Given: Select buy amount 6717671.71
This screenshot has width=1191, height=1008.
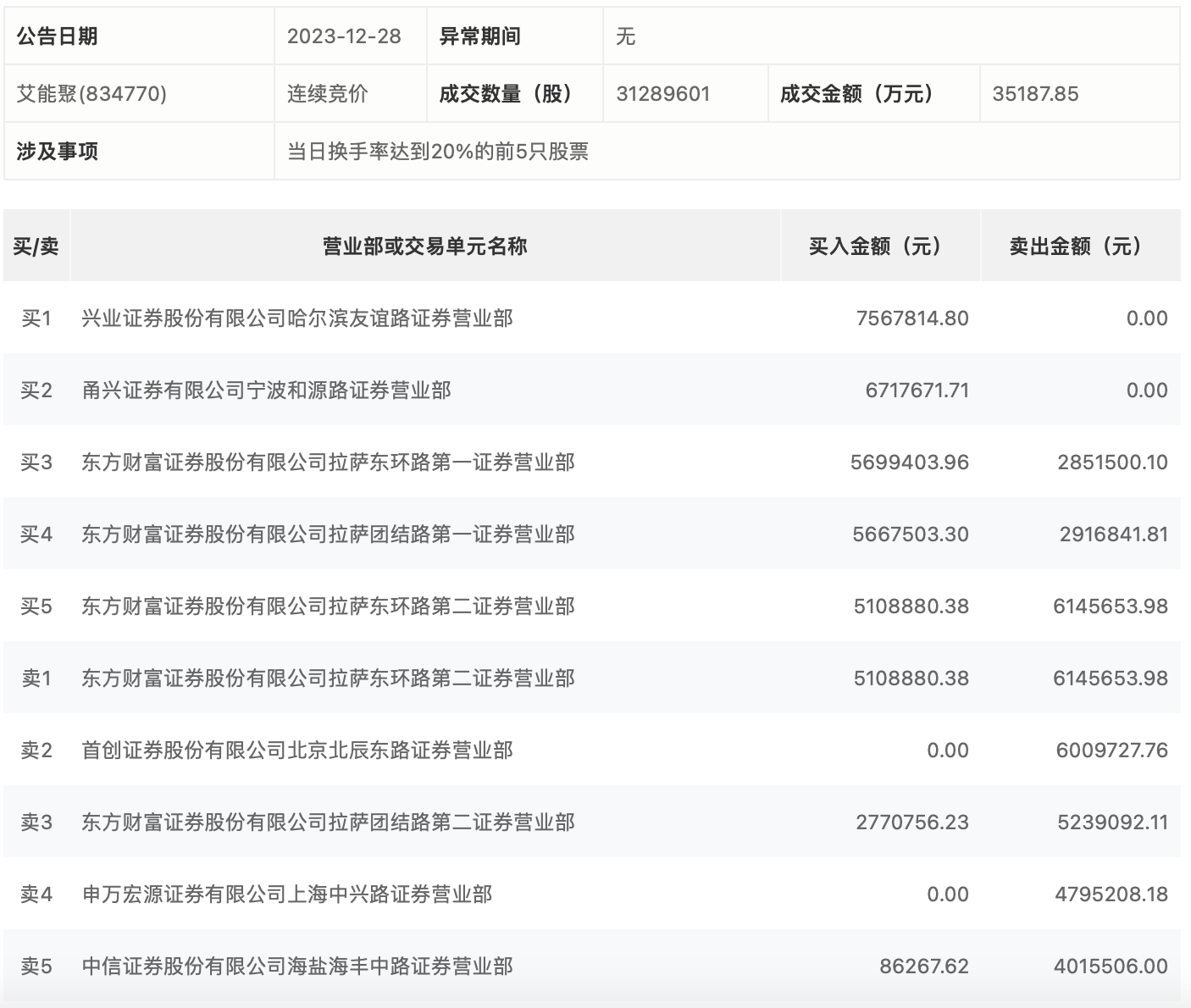Looking at the screenshot, I should pyautogui.click(x=917, y=390).
